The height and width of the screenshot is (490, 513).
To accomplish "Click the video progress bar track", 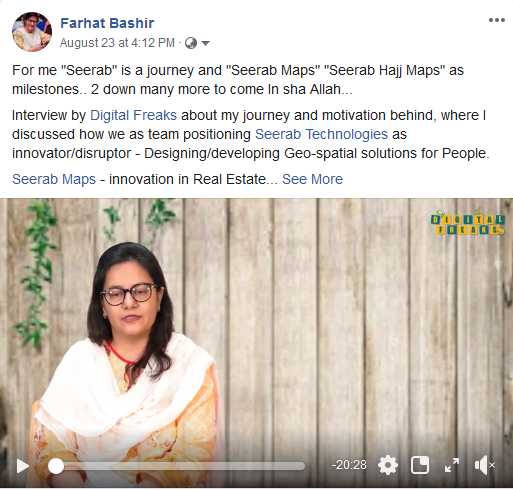I will tap(176, 466).
